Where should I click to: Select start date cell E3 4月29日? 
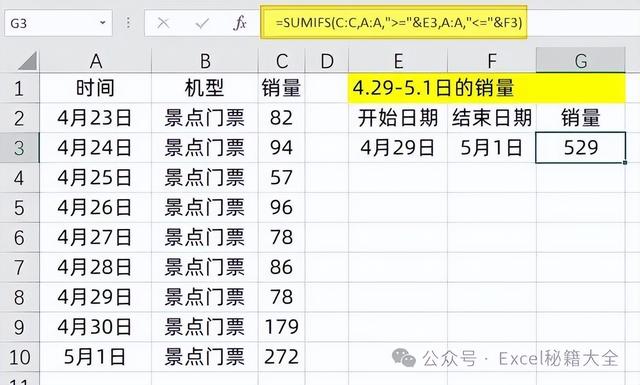[x=398, y=148]
